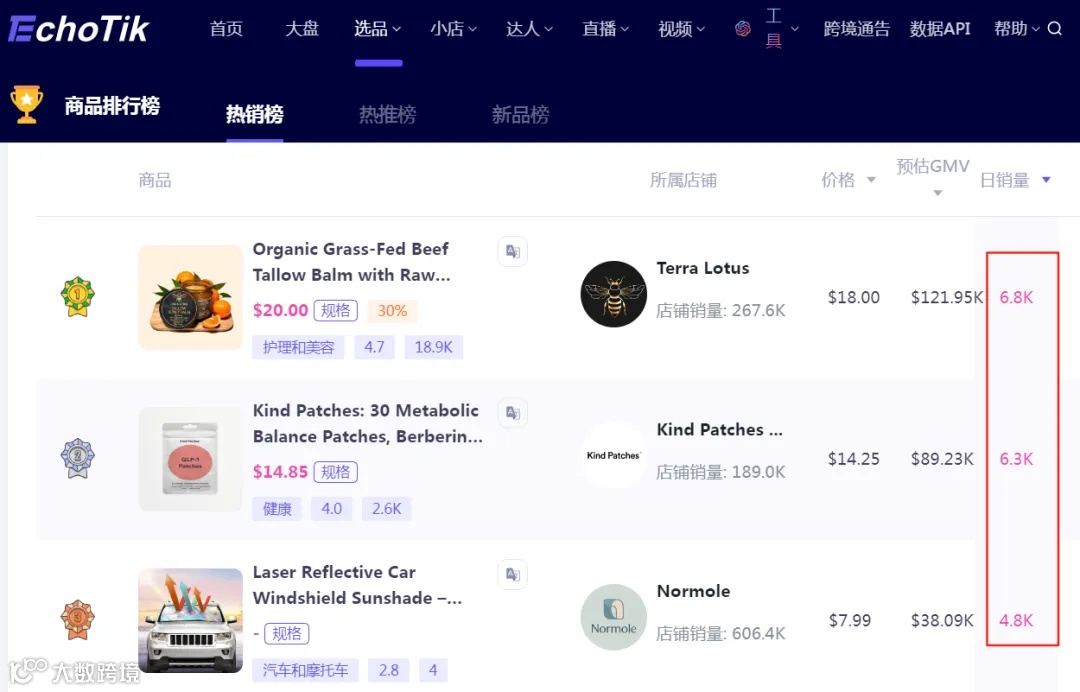Screen dimensions: 1080x692
Task: Expand the 选品 menu
Action: pos(377,29)
